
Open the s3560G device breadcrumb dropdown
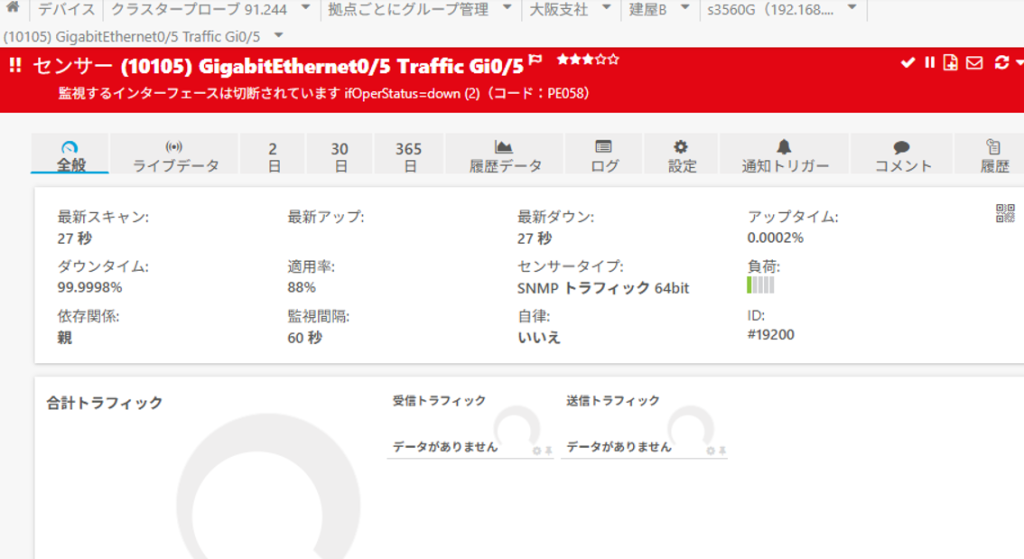(x=851, y=10)
